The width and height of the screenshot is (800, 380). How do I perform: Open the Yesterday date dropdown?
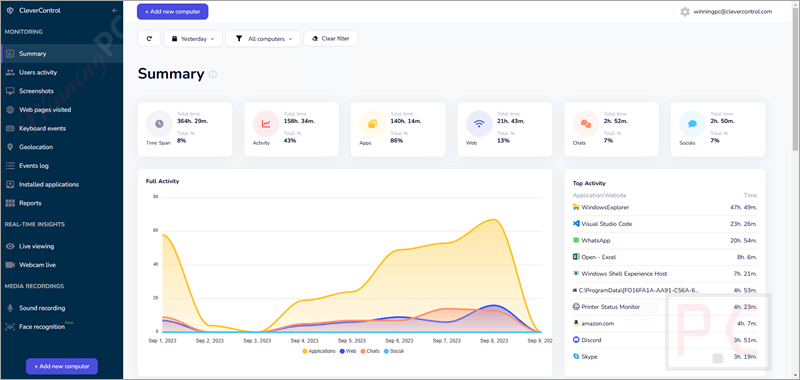193,39
